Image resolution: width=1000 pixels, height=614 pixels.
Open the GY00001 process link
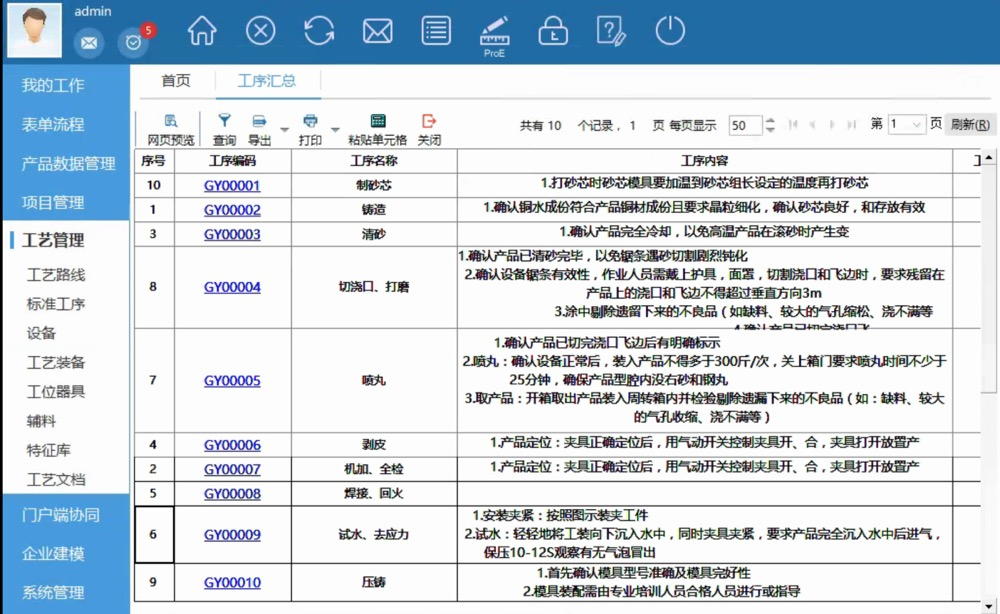point(232,186)
